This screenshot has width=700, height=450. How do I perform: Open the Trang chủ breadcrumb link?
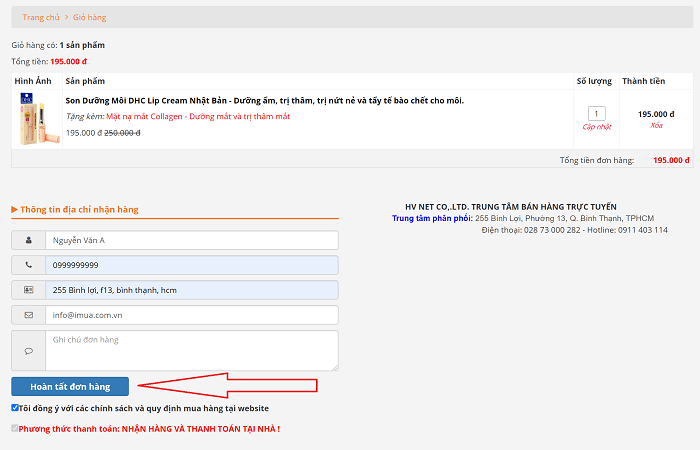pos(41,17)
